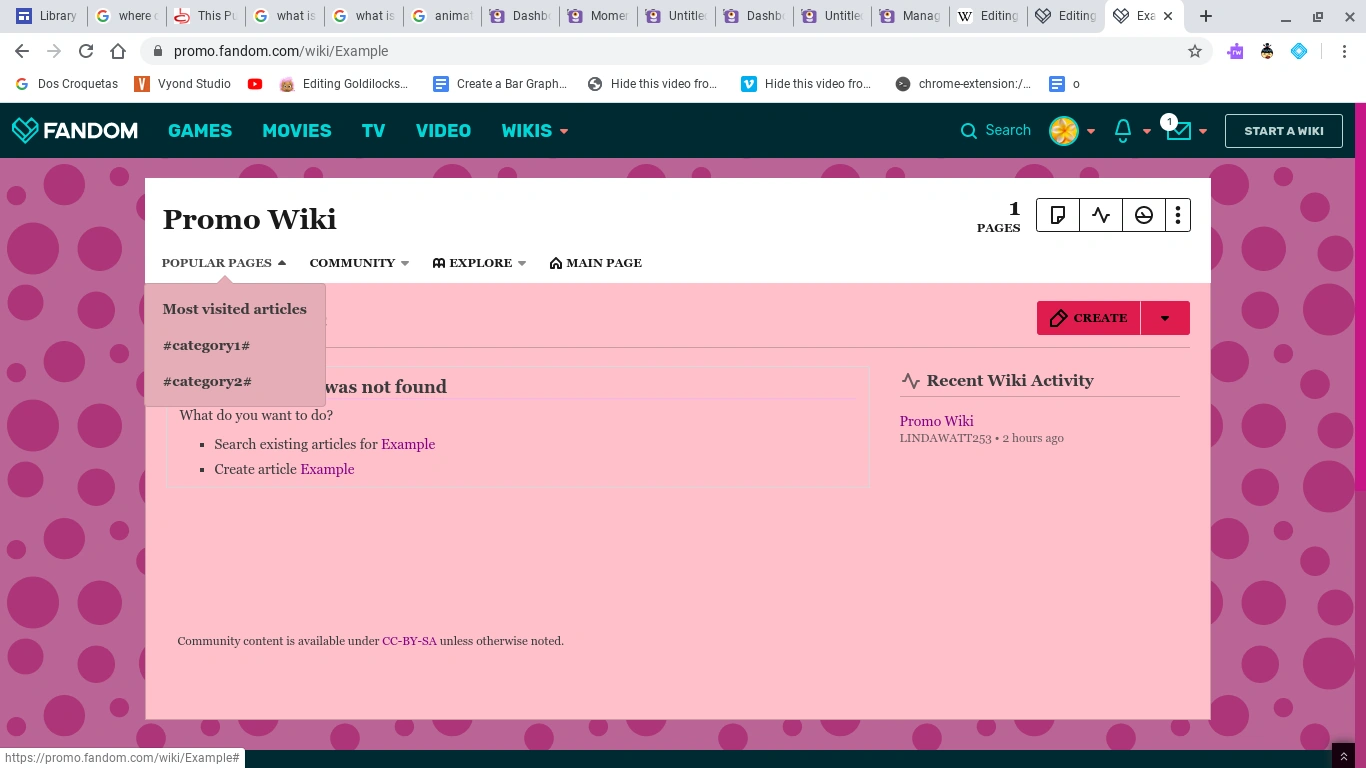Image resolution: width=1366 pixels, height=768 pixels.
Task: Select #category2# menu entry
Action: pyautogui.click(x=207, y=381)
